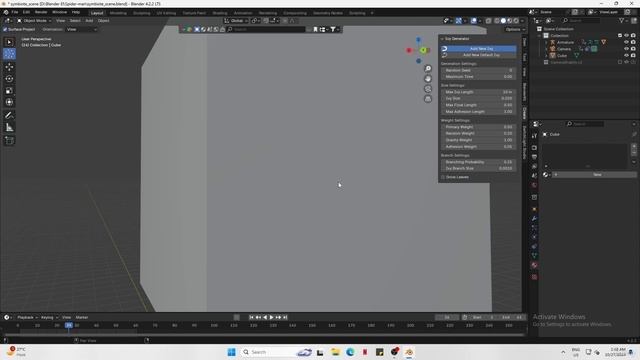Open the Object Mode dropdown
The height and width of the screenshot is (360, 640).
[34, 21]
